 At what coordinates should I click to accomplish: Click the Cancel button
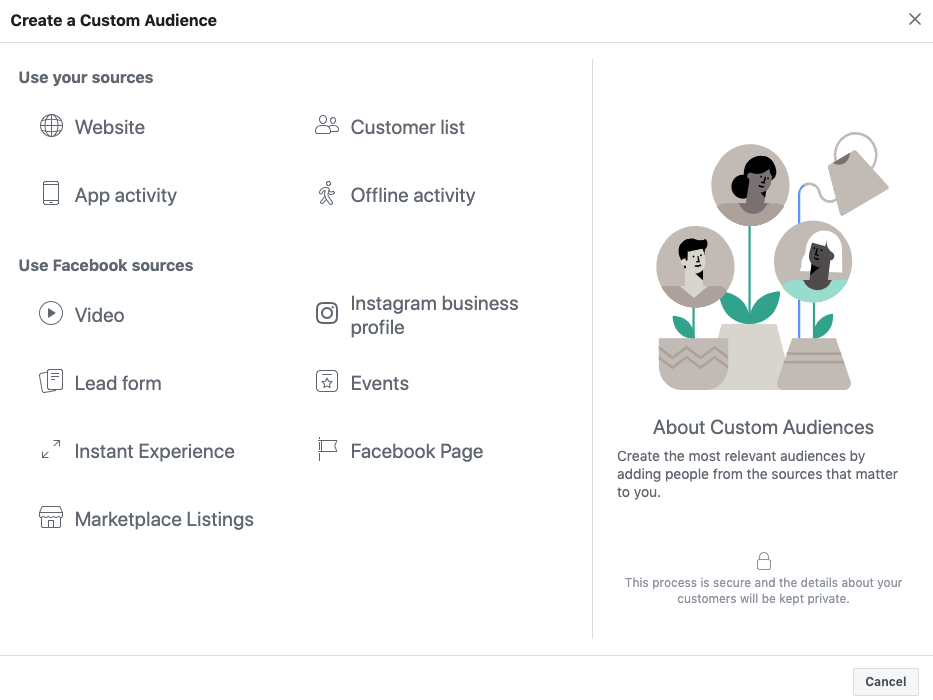885,682
